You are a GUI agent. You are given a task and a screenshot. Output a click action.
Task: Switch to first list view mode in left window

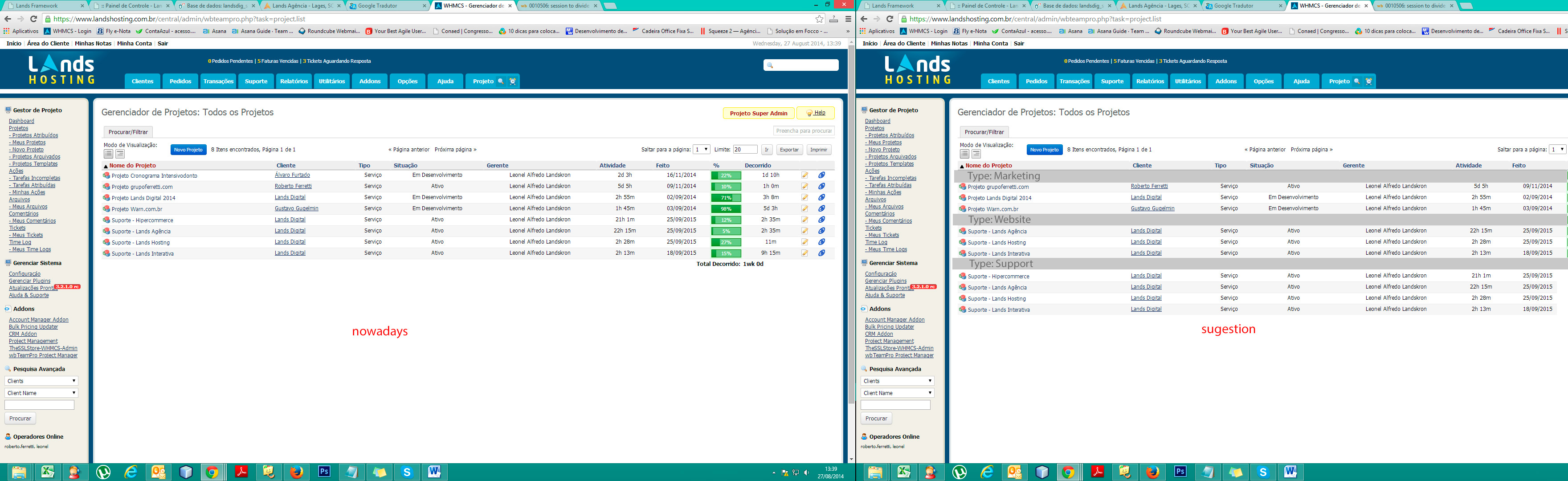108,154
